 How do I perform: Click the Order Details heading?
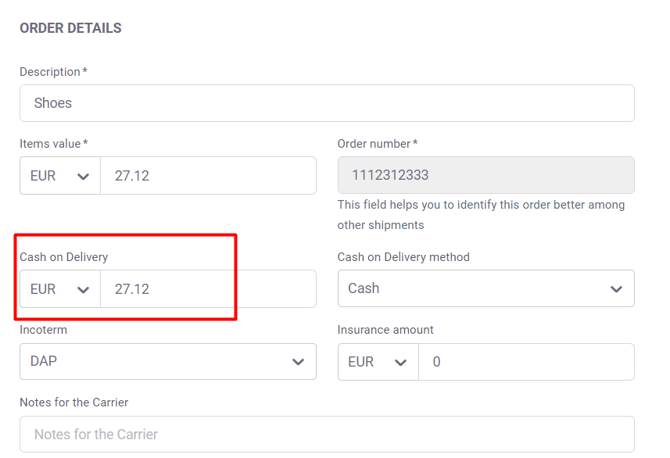click(71, 28)
